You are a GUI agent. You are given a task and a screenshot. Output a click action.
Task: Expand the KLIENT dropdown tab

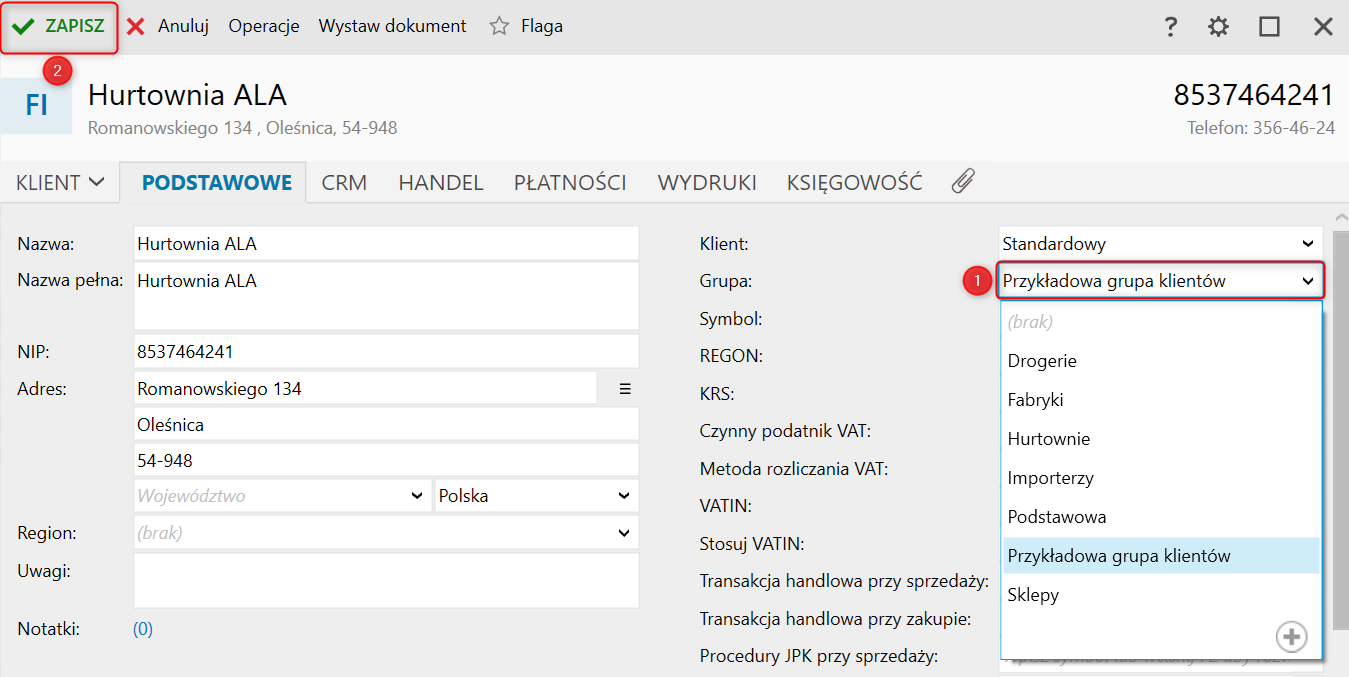[60, 183]
